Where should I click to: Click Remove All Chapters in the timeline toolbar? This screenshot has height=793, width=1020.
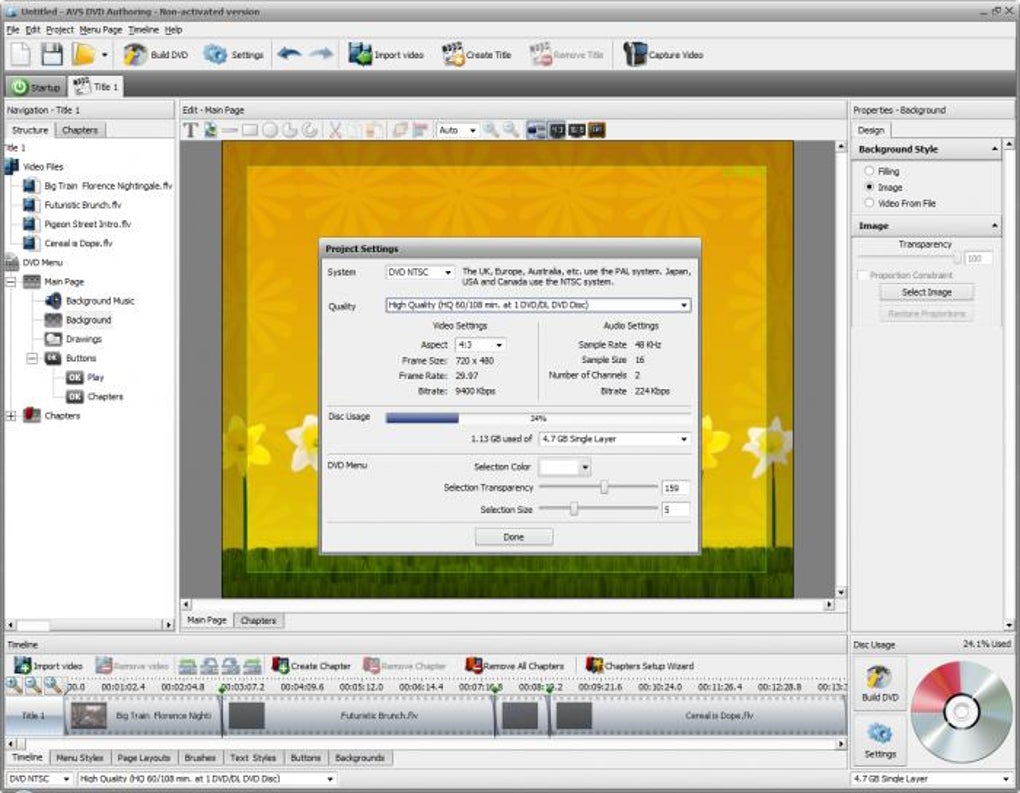[x=515, y=665]
